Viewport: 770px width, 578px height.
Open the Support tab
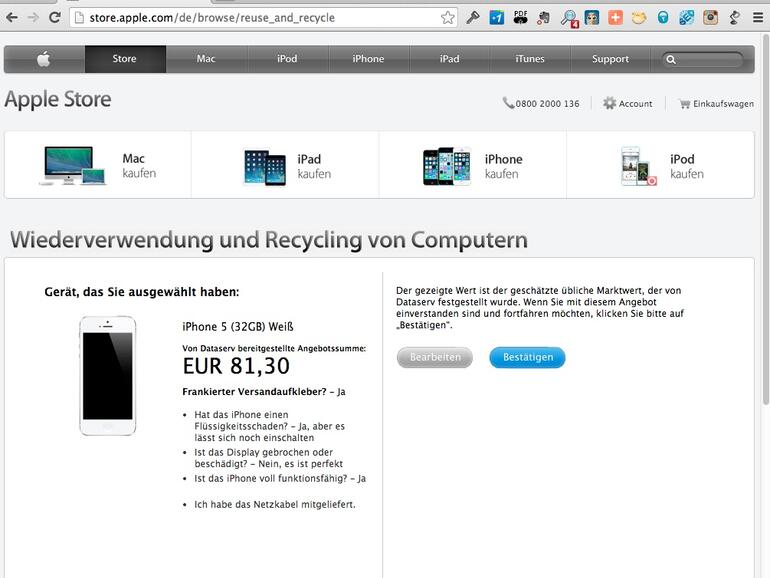point(610,59)
